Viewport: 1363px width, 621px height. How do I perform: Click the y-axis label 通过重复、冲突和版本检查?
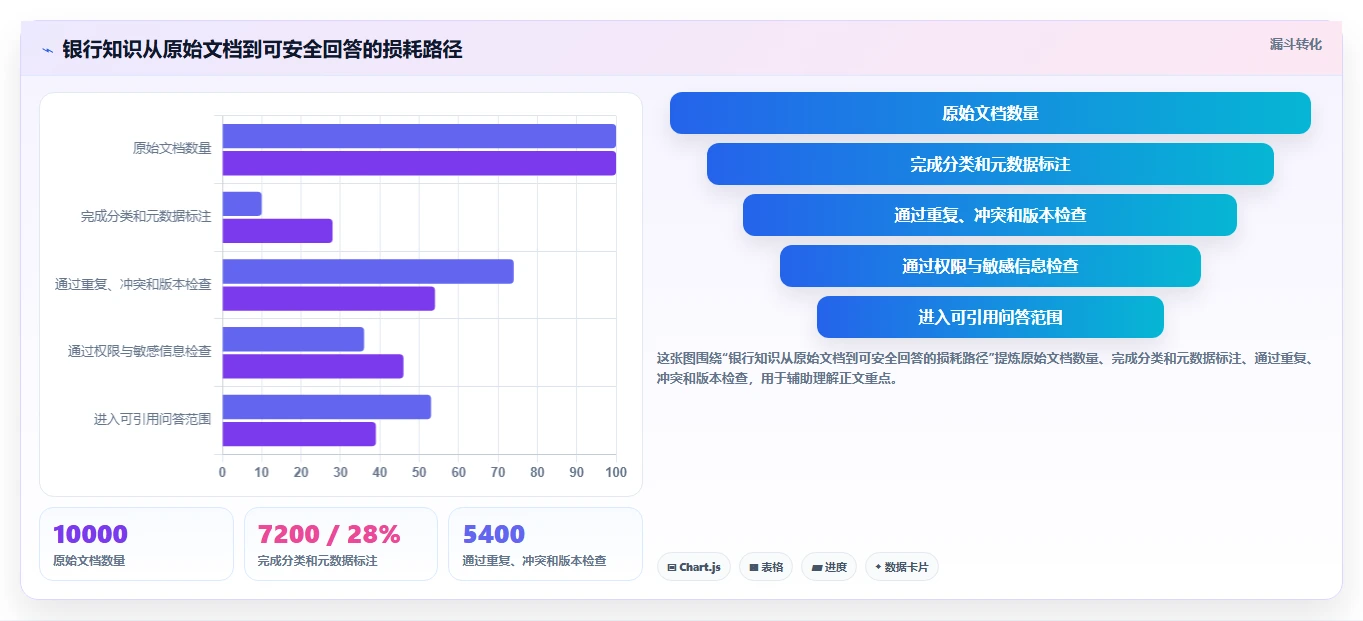click(x=133, y=284)
